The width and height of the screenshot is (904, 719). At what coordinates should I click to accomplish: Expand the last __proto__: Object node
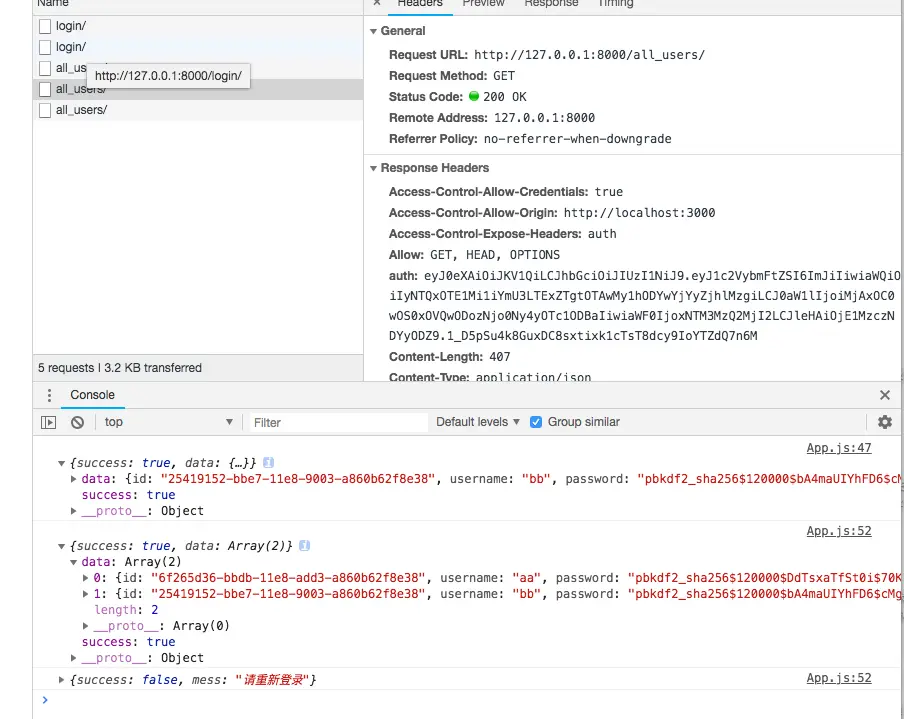74,658
